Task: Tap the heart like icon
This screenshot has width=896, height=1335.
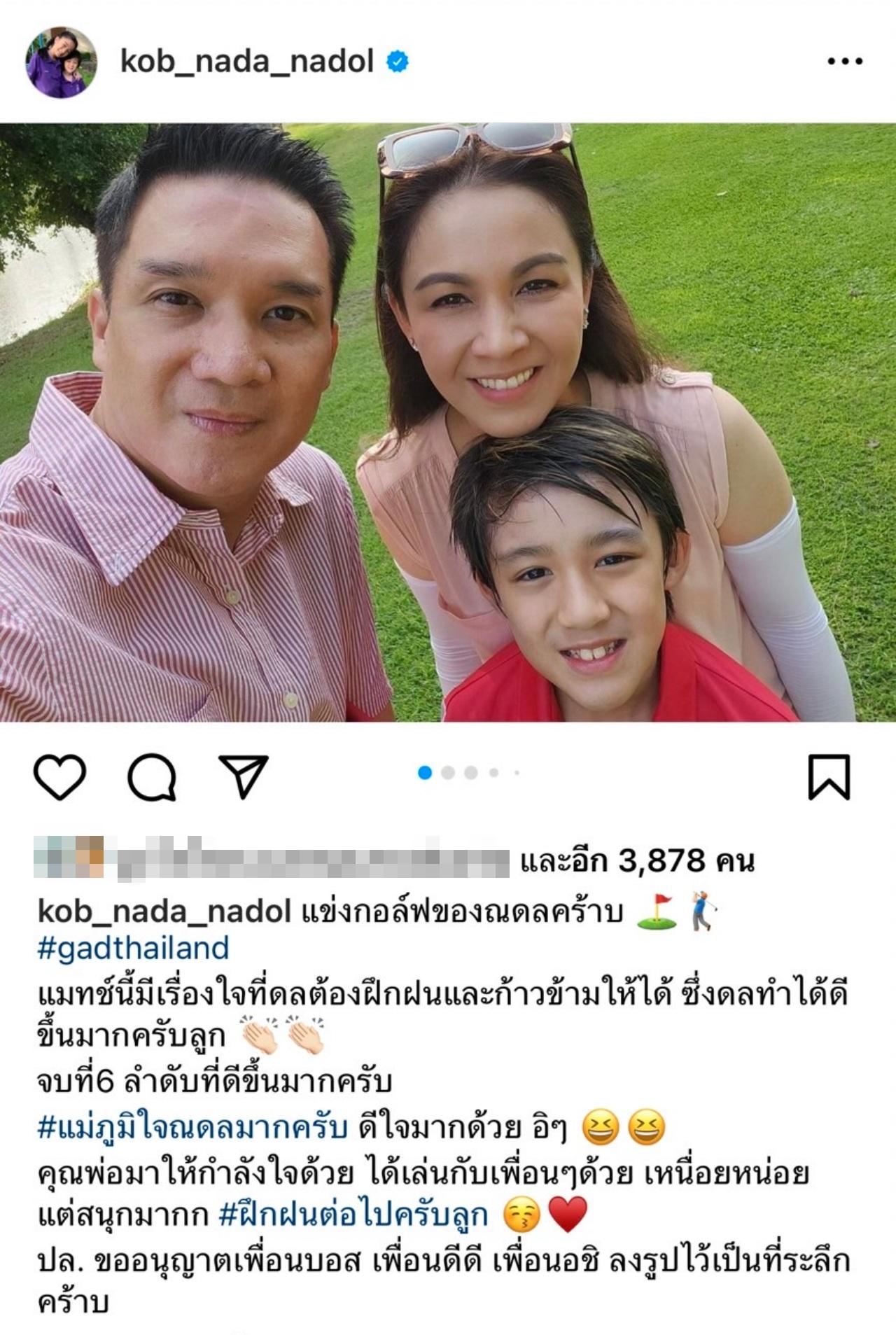Action: coord(59,777)
